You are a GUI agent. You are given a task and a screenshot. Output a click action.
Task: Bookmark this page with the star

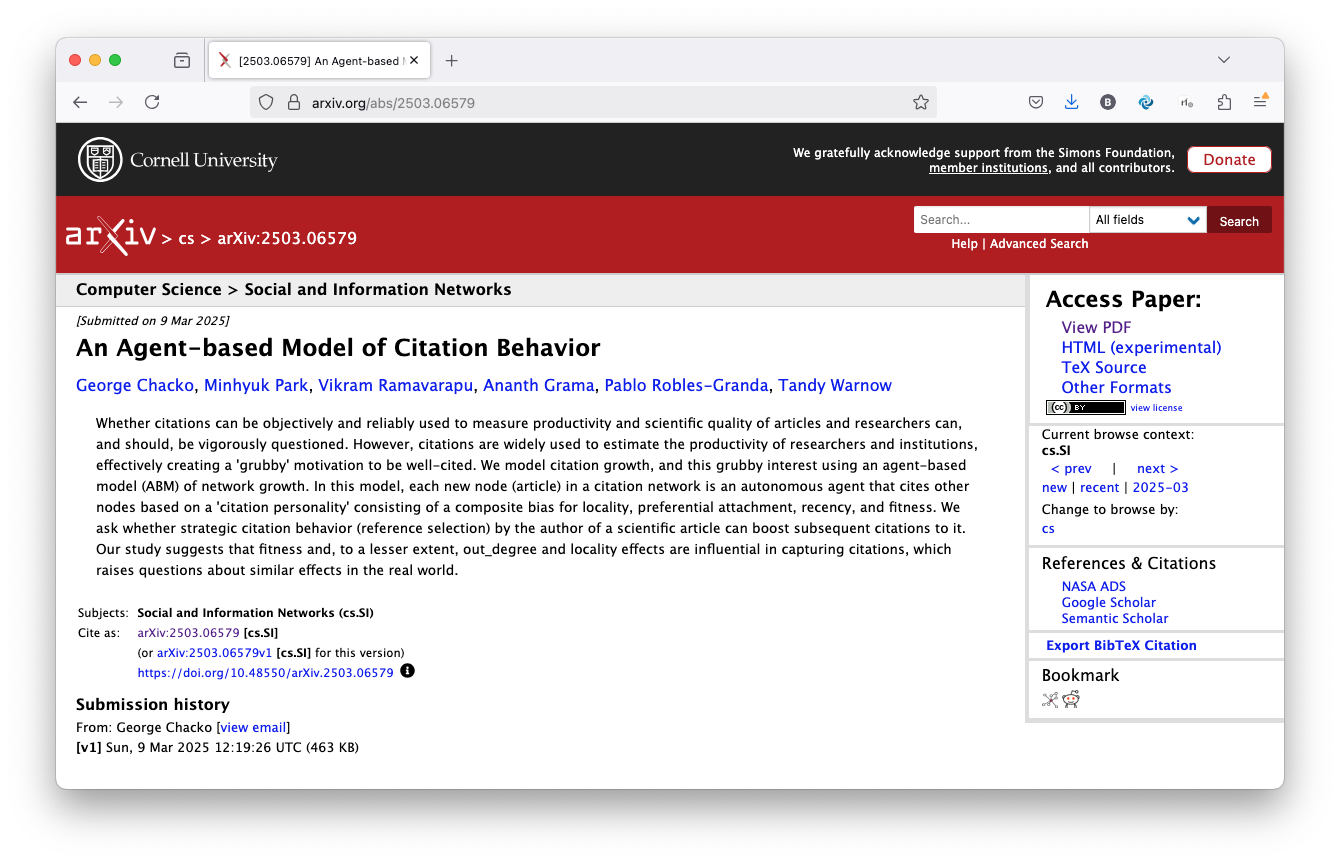click(x=921, y=102)
